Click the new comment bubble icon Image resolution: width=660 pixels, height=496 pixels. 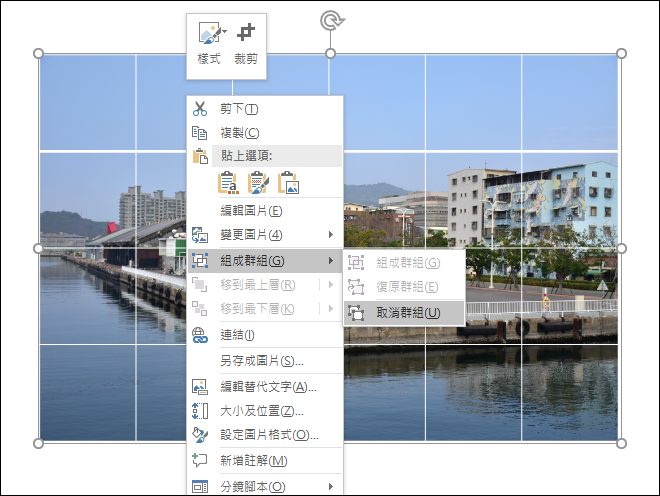click(x=200, y=460)
